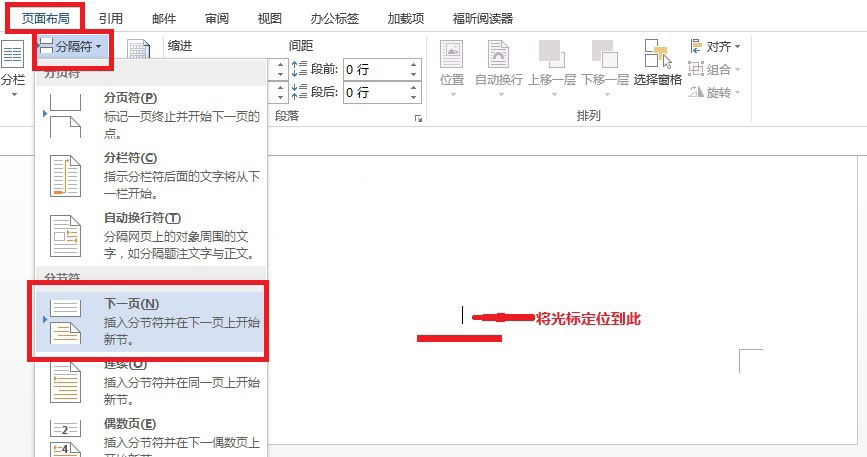The width and height of the screenshot is (867, 457).
Task: Increase left indent with up arrow
Action: [x=280, y=65]
